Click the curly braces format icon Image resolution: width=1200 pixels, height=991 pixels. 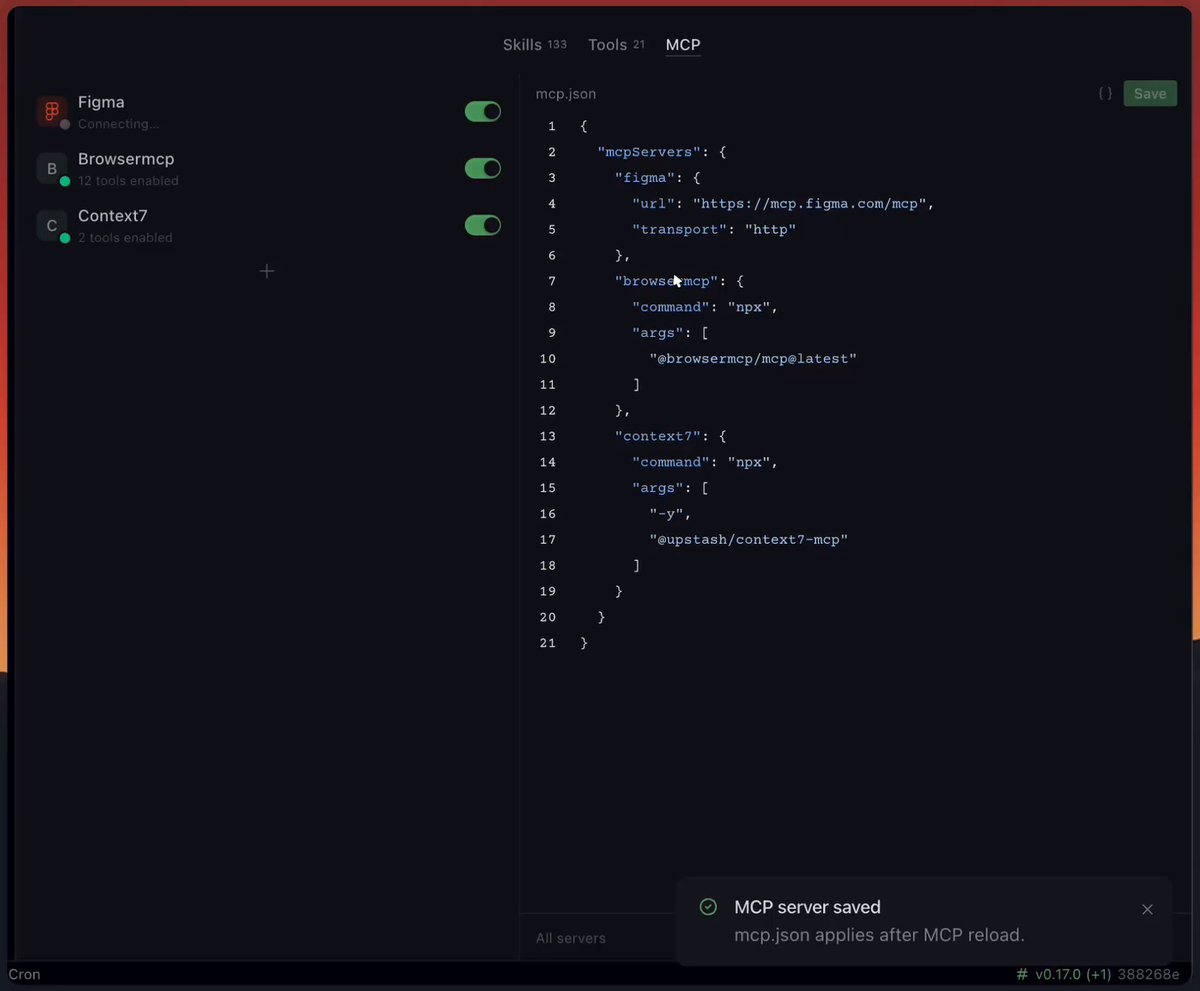pos(1105,93)
